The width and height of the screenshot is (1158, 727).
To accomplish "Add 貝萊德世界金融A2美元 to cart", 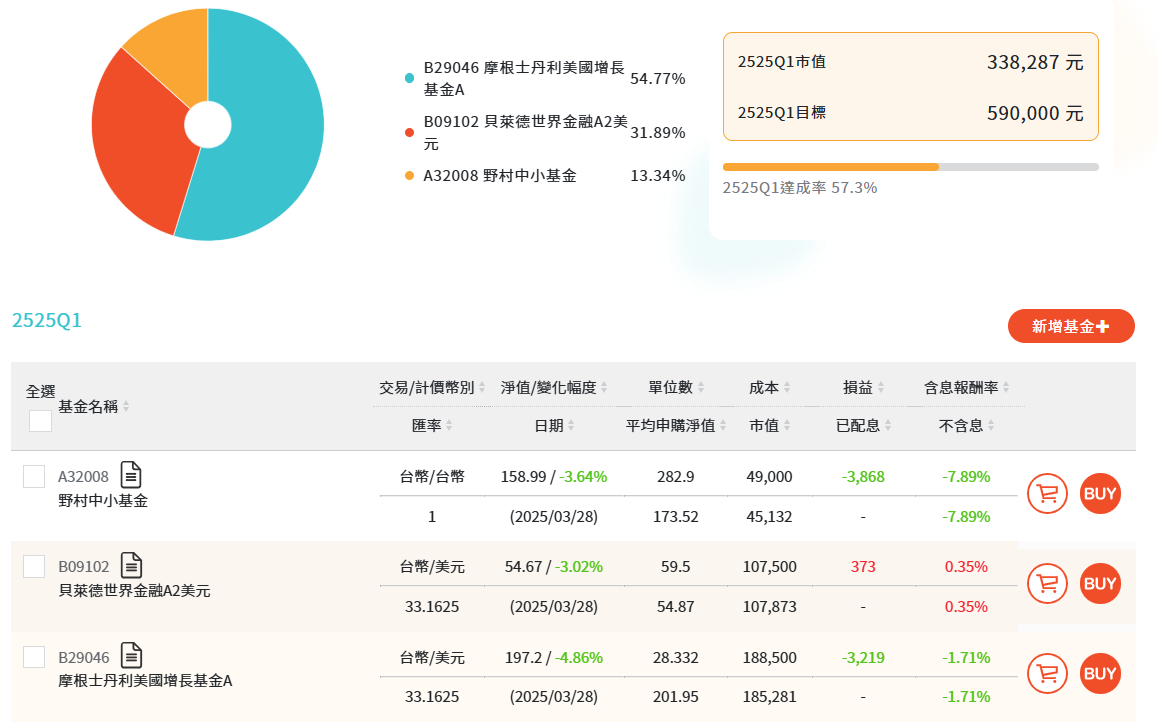I will (x=1048, y=583).
